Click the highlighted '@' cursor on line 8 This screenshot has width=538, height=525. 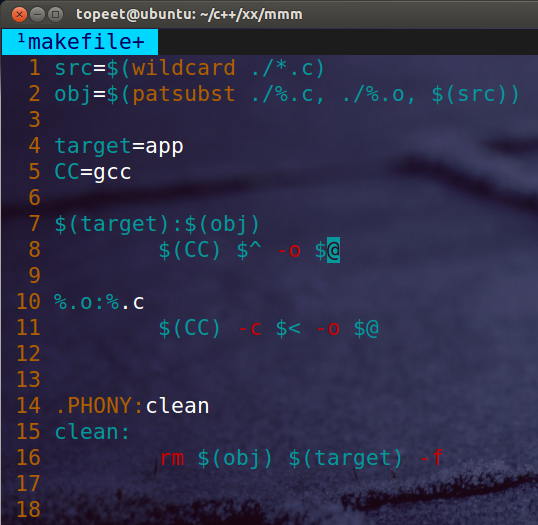pos(334,250)
